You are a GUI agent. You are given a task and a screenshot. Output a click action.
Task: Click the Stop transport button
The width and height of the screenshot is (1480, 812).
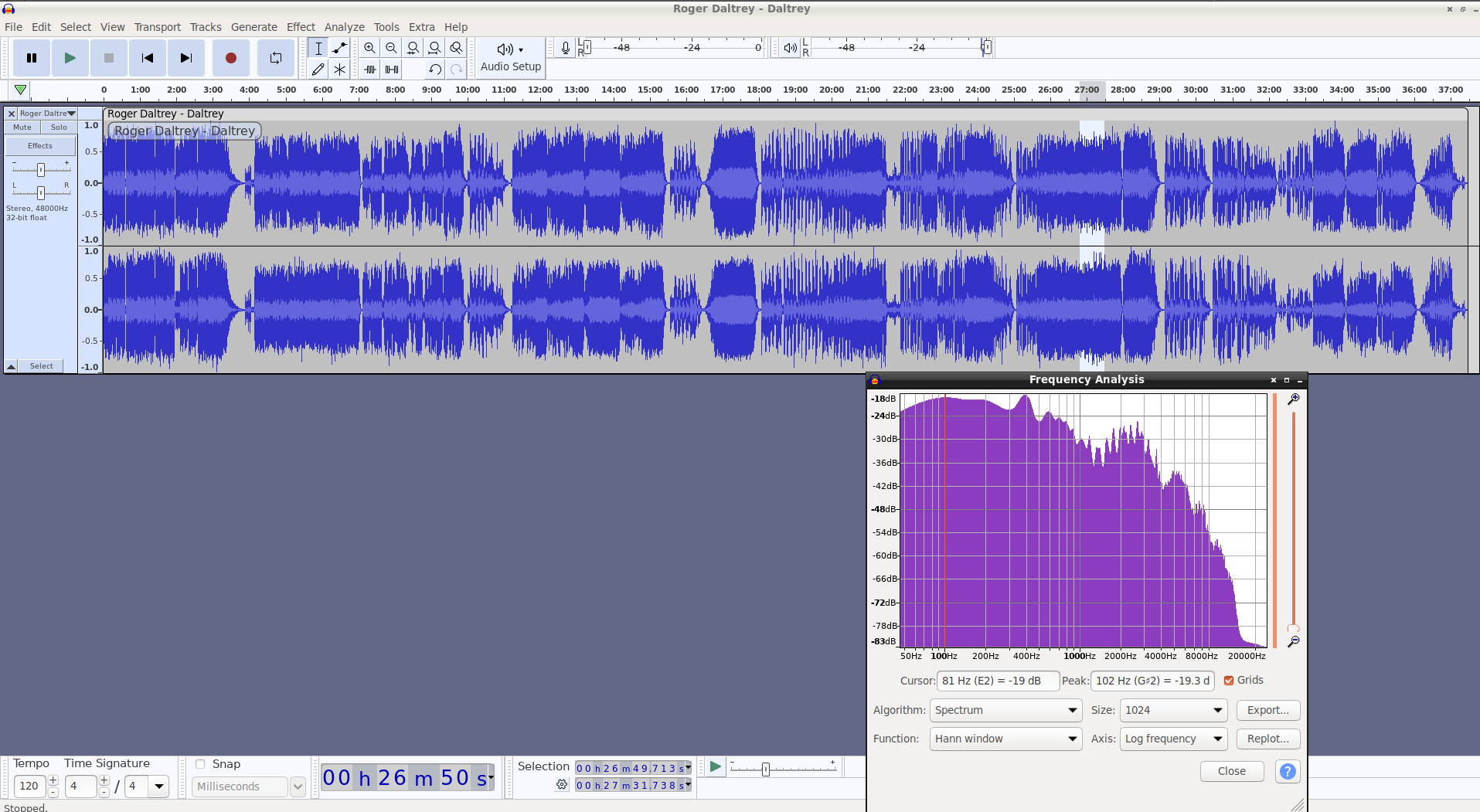[x=109, y=58]
